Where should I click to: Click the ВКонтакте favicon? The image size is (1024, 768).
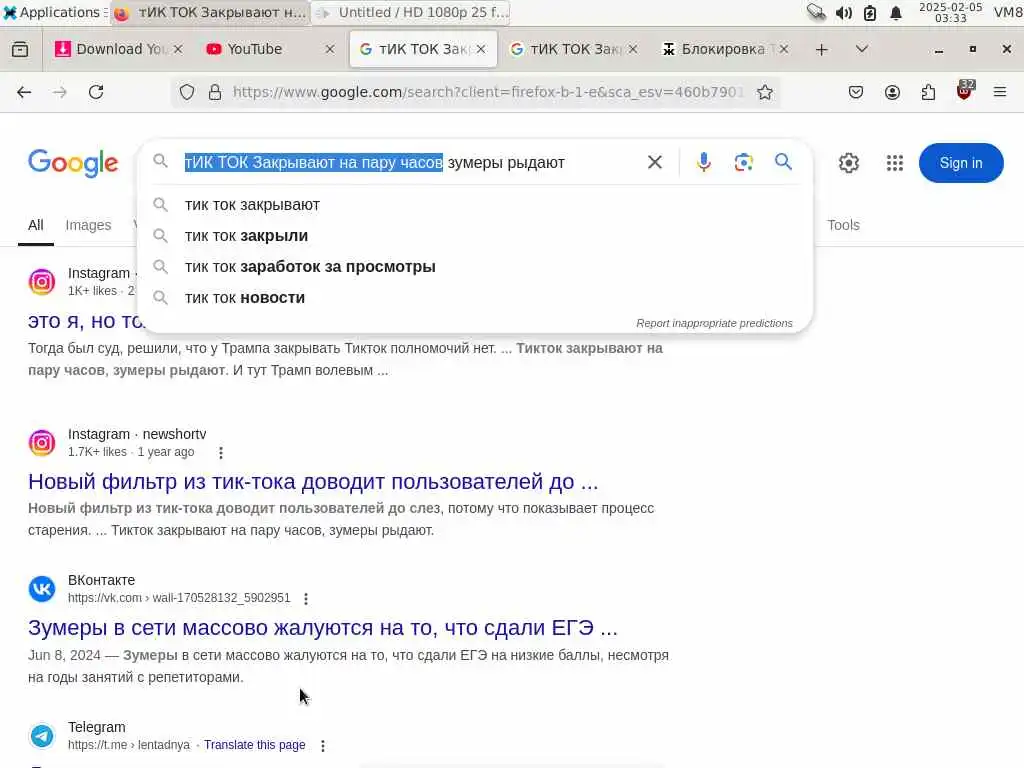point(42,589)
